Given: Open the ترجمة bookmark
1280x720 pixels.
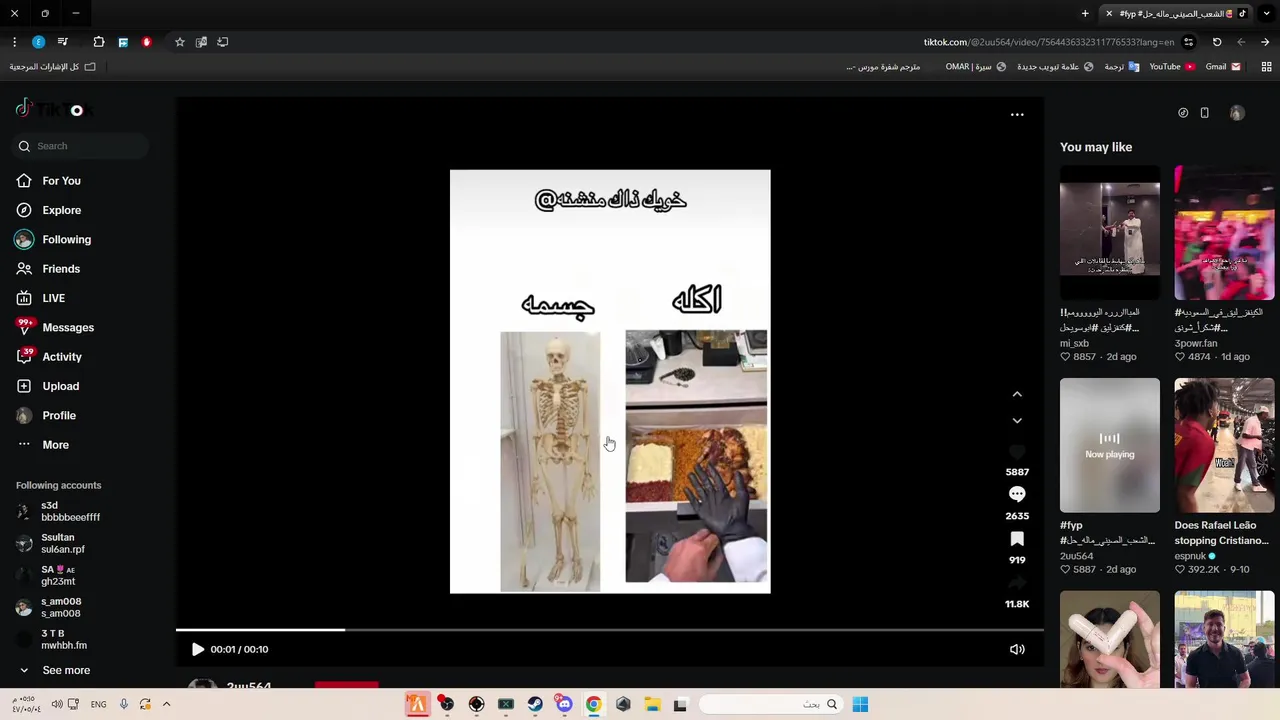Looking at the screenshot, I should (1122, 67).
